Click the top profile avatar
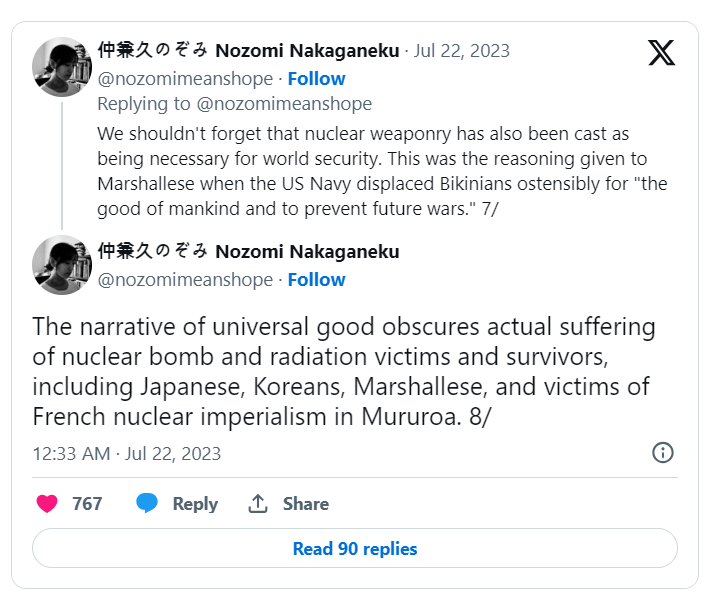 click(62, 66)
